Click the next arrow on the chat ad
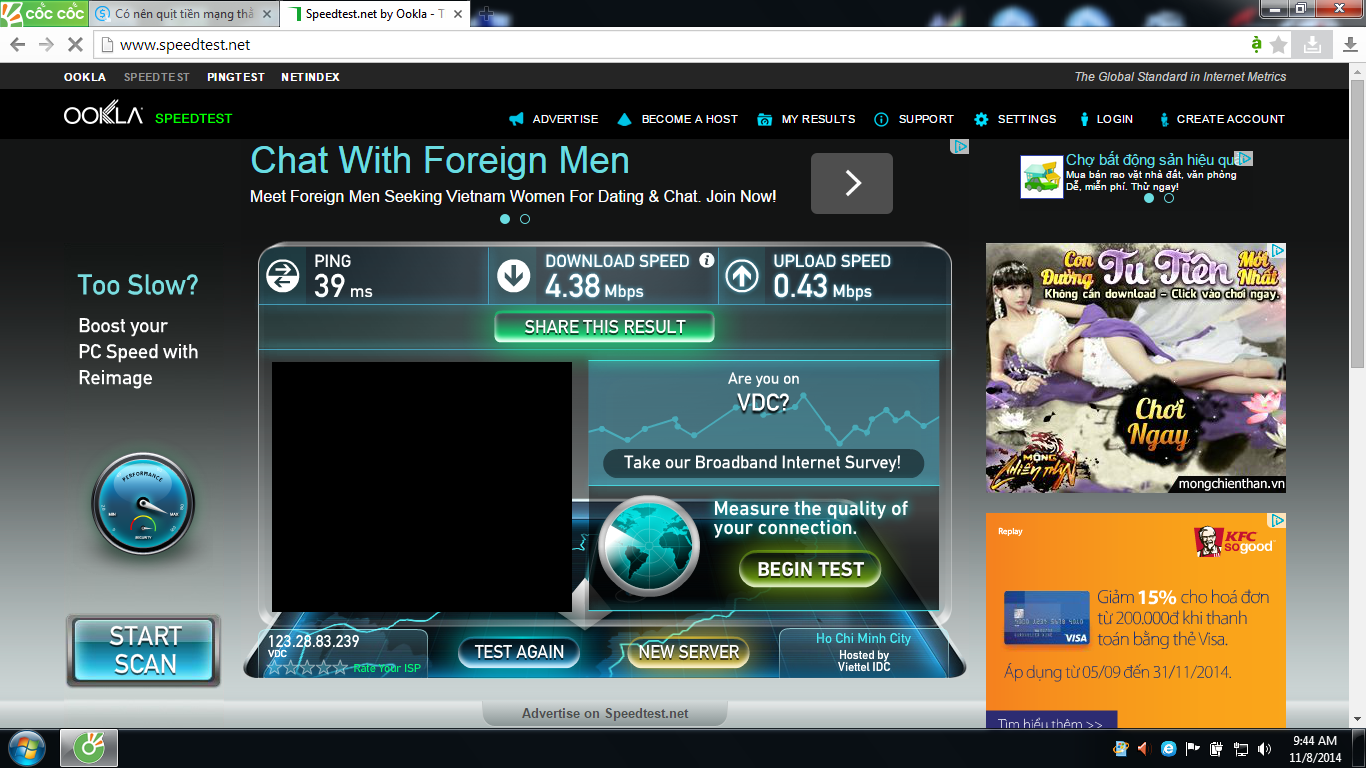 (852, 183)
